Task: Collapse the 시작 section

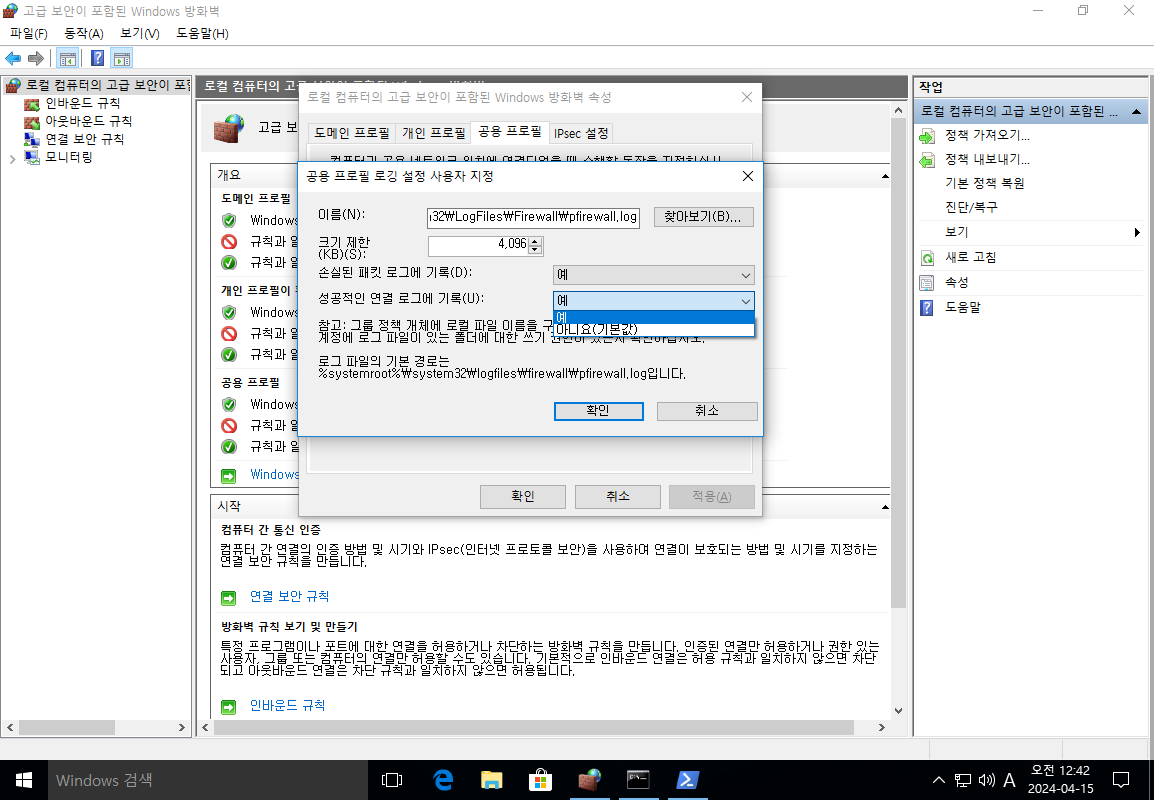Action: tap(885, 507)
